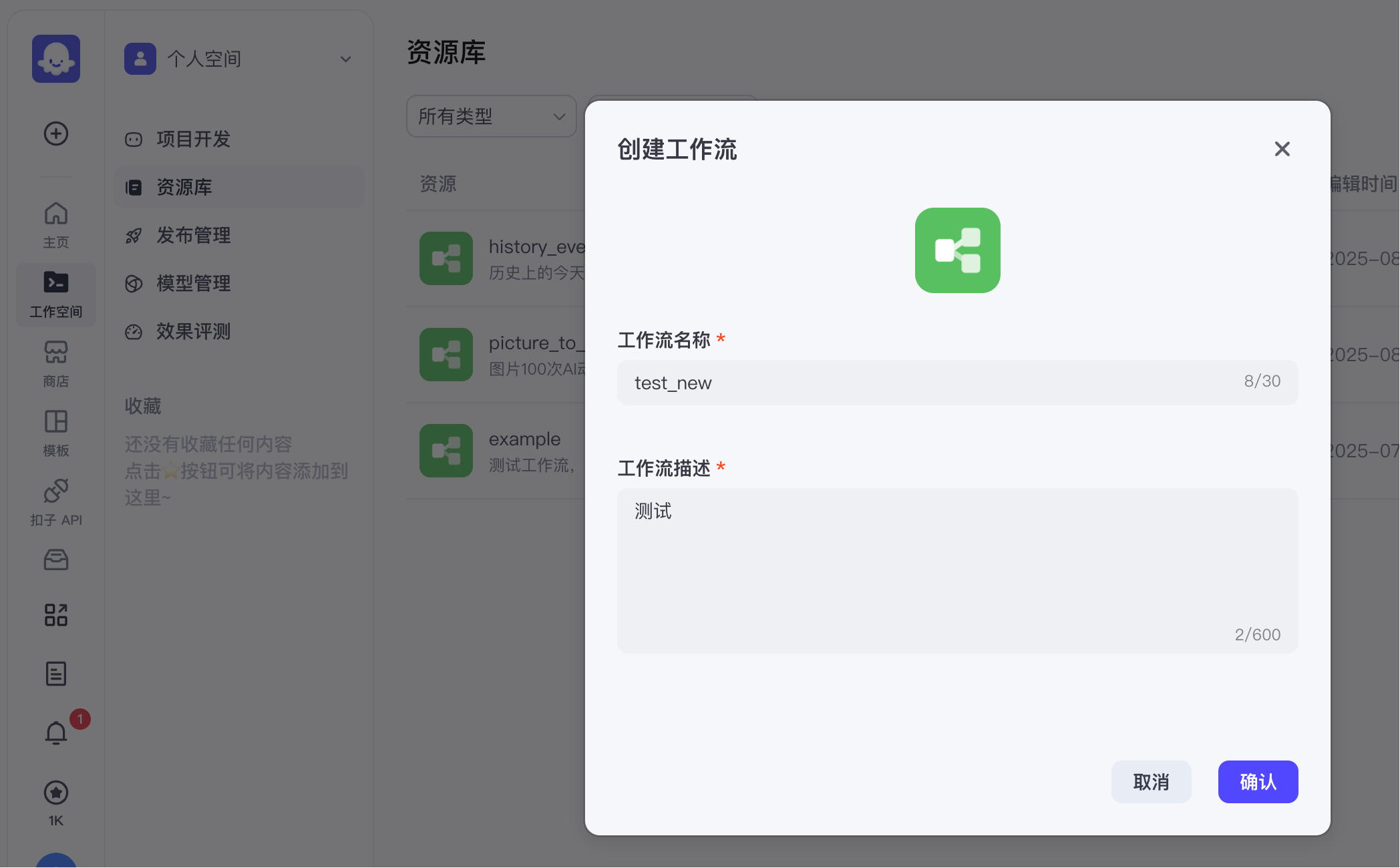Open 项目开发 in the workspace menu
This screenshot has height=868, width=1400.
tap(194, 139)
